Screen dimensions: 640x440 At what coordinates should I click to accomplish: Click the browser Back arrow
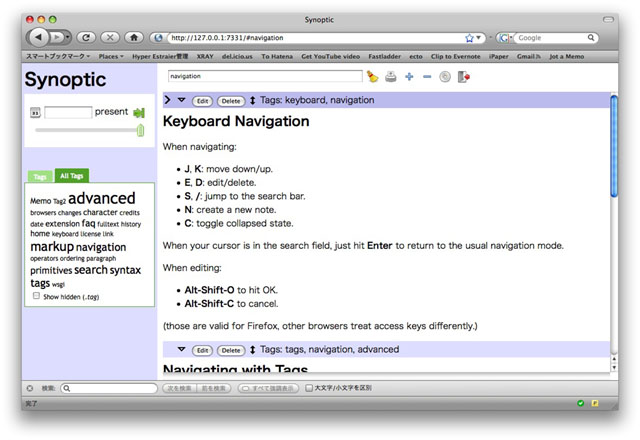tap(38, 38)
